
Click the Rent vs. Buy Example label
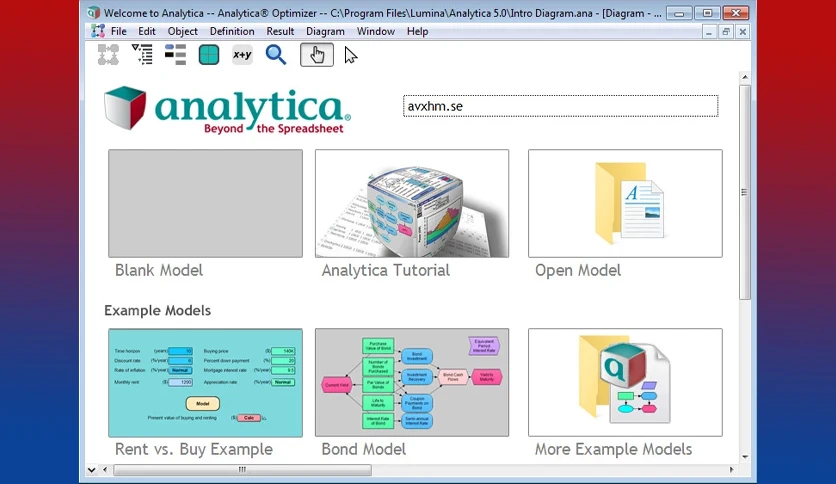tap(194, 449)
